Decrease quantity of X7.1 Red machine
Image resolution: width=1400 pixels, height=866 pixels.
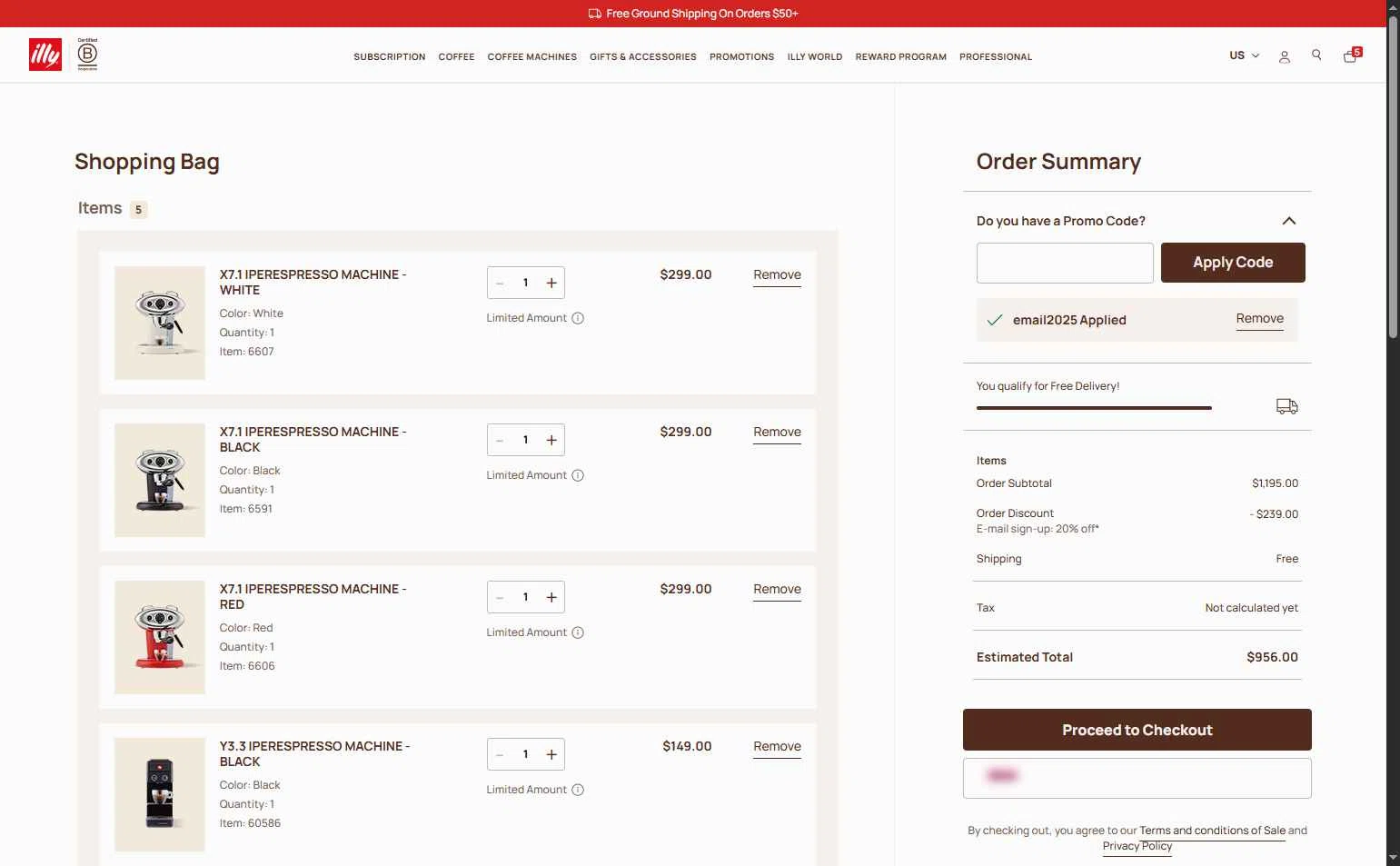pyautogui.click(x=500, y=597)
